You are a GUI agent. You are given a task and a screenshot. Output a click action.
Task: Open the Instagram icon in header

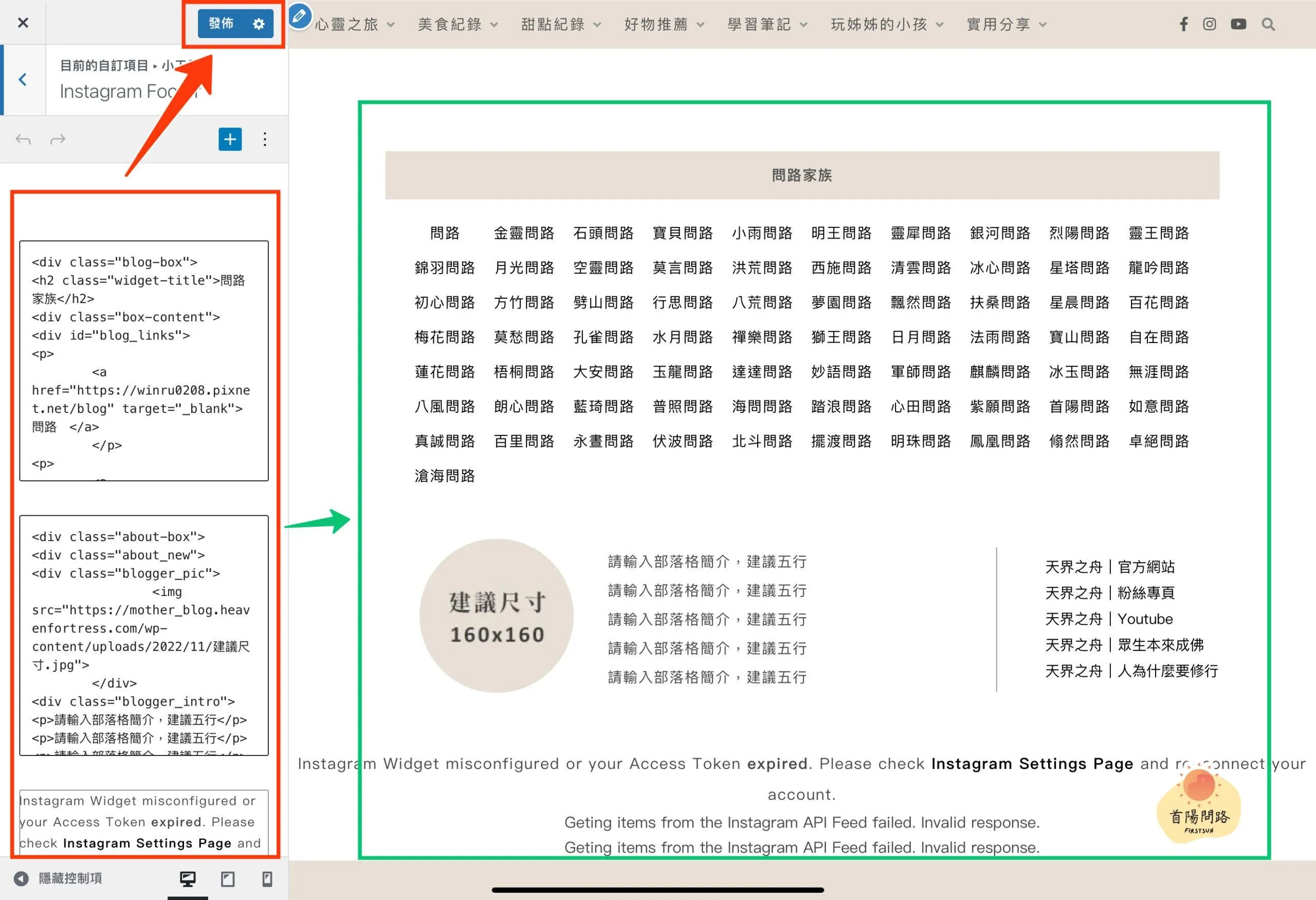click(x=1210, y=24)
